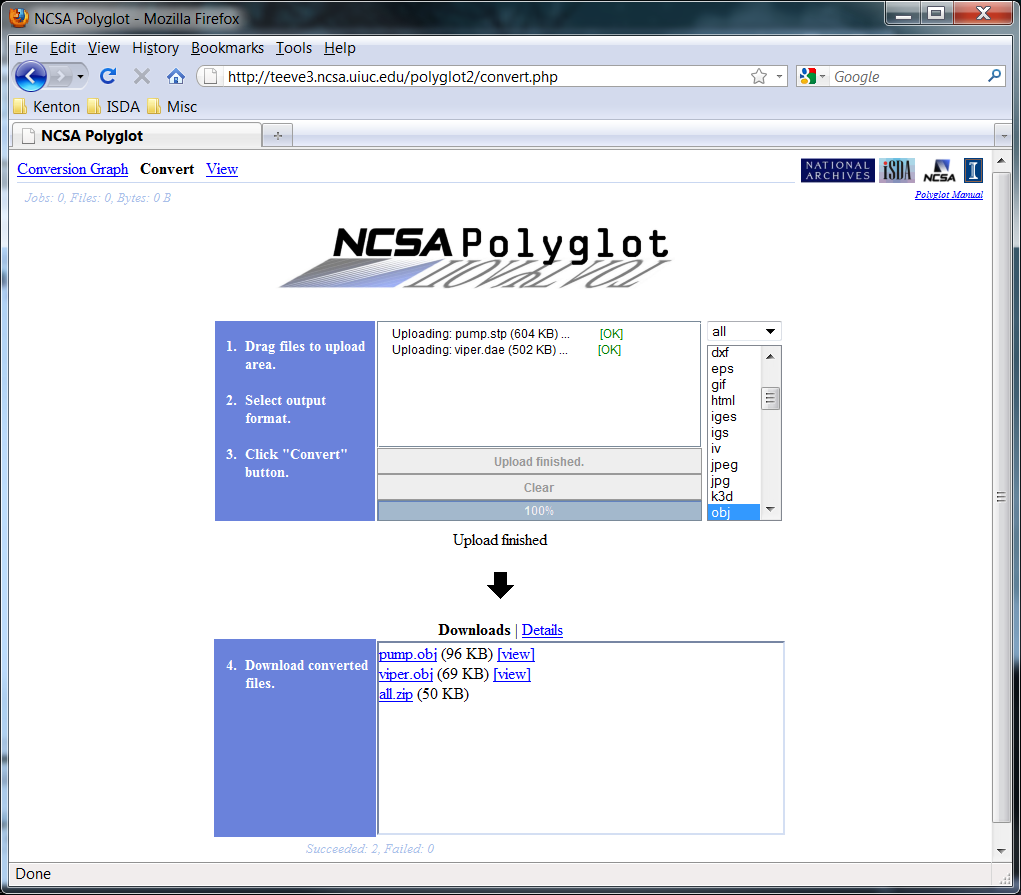This screenshot has height=895, width=1021.
Task: Click the viper.dae upload entry
Action: (506, 350)
